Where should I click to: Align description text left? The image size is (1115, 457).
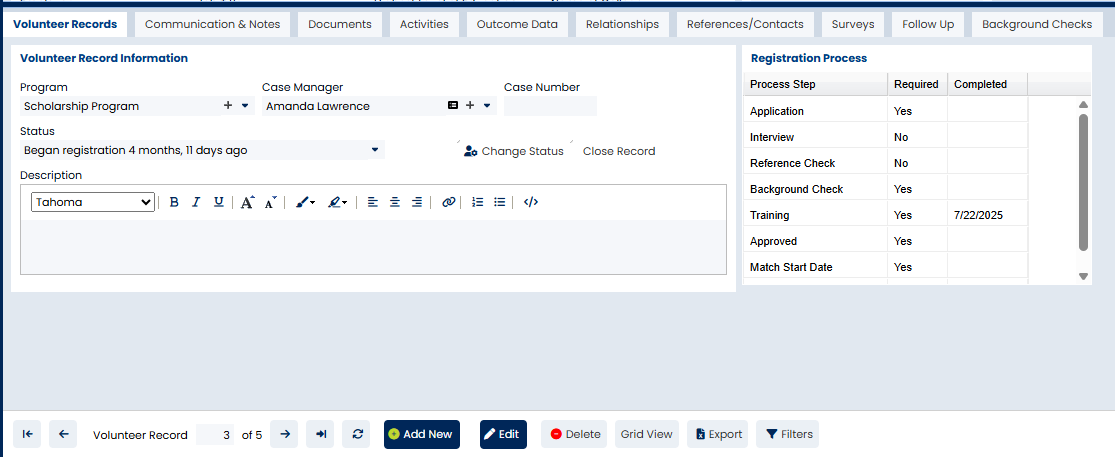pyautogui.click(x=372, y=203)
